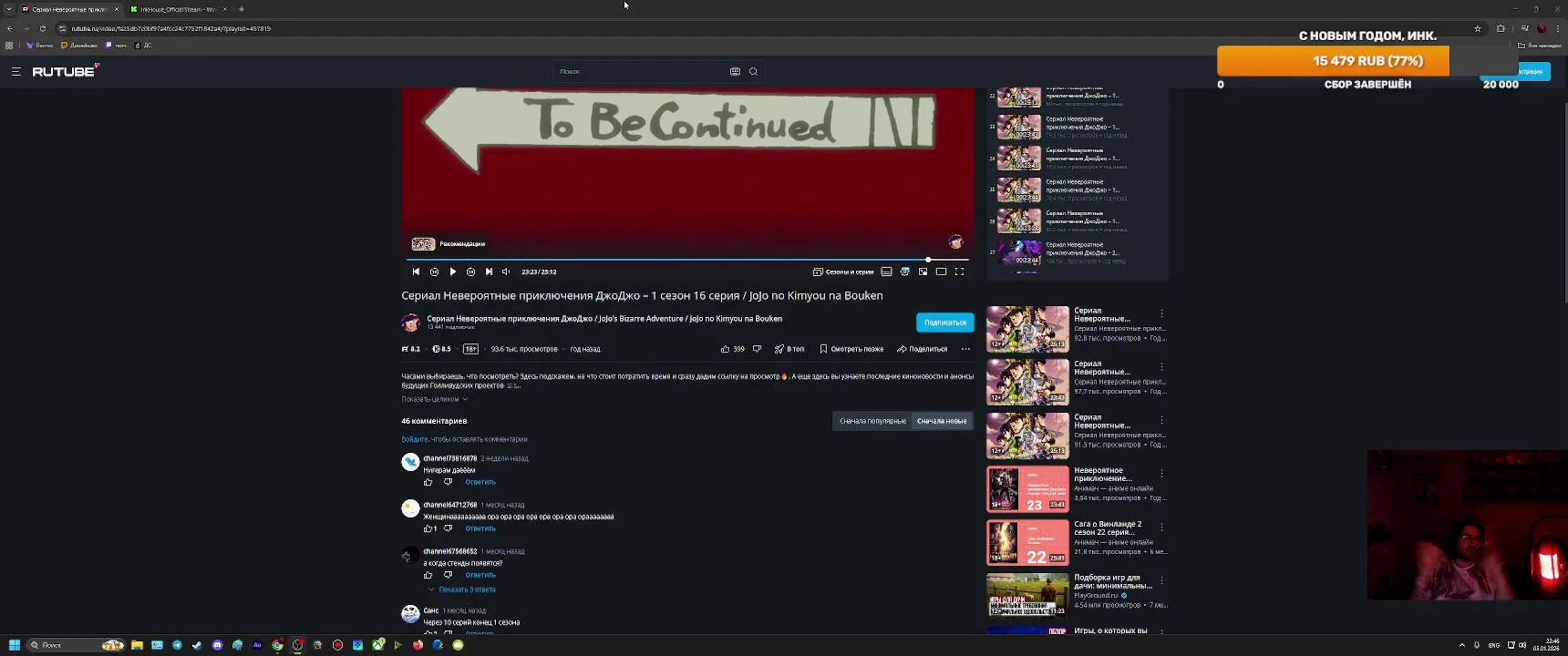Open Discord from the taskbar
The height and width of the screenshot is (656, 1568).
[217, 645]
